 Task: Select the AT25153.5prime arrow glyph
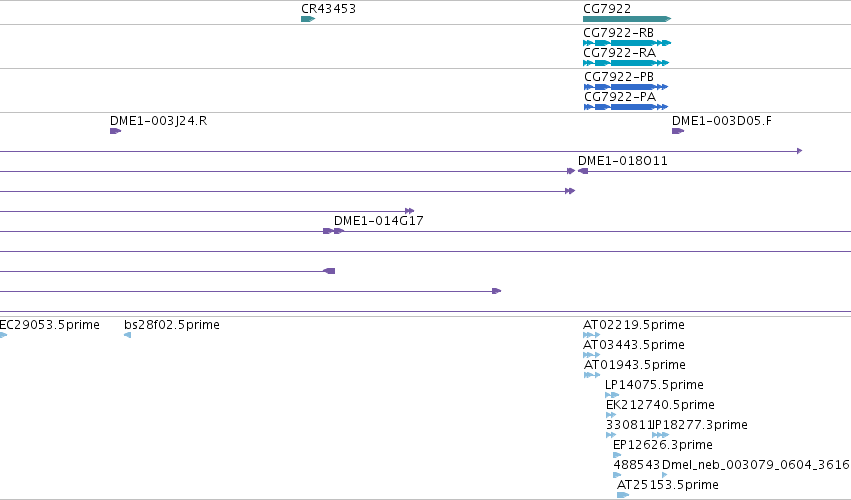tap(623, 495)
